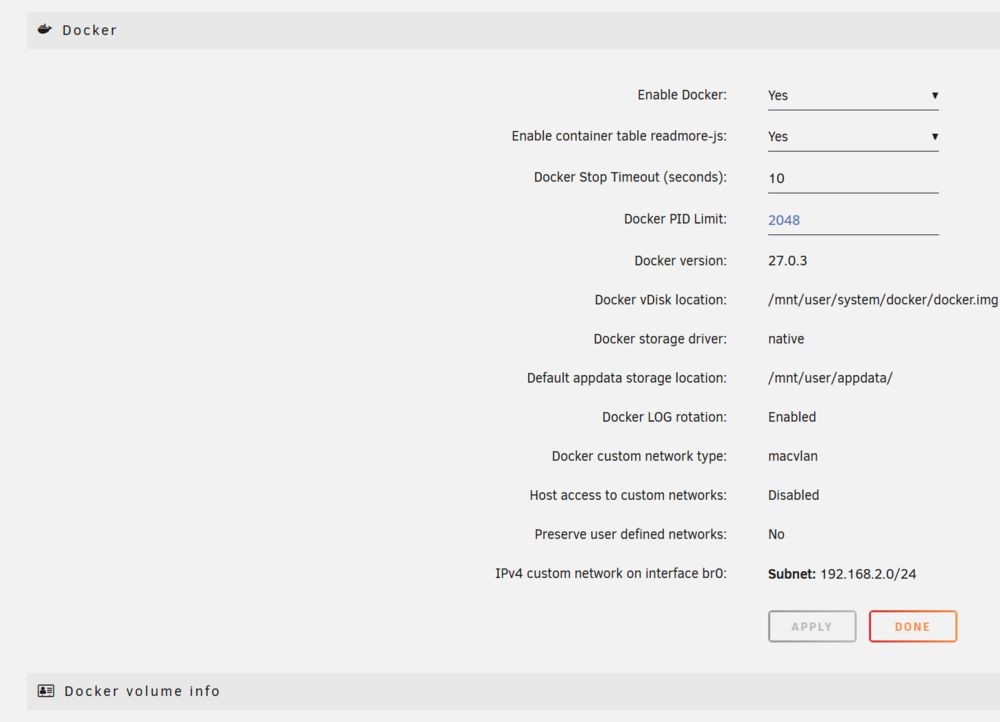1000x722 pixels.
Task: Click the Docker section header title
Action: point(89,30)
